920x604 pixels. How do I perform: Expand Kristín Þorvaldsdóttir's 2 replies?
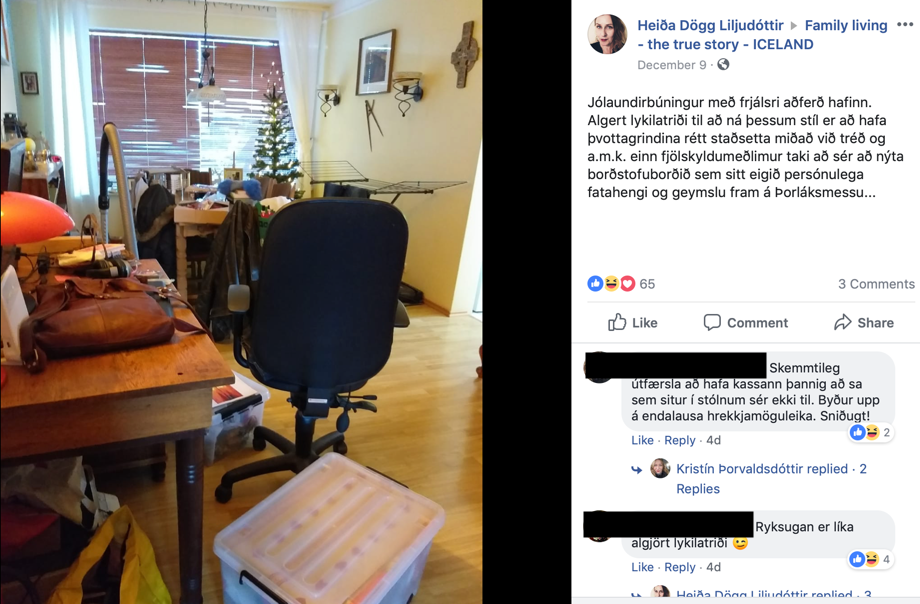771,478
